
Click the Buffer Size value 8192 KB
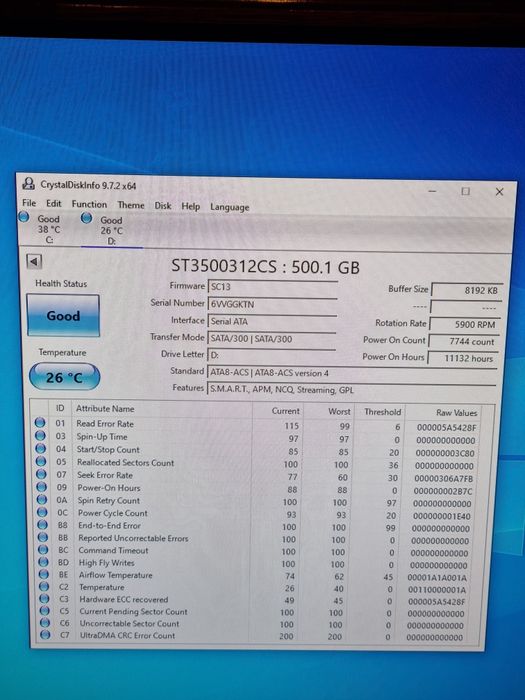(x=467, y=290)
